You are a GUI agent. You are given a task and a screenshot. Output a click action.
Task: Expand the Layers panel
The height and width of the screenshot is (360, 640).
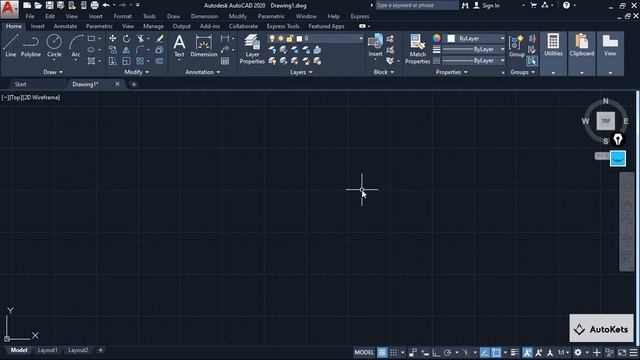[x=301, y=72]
